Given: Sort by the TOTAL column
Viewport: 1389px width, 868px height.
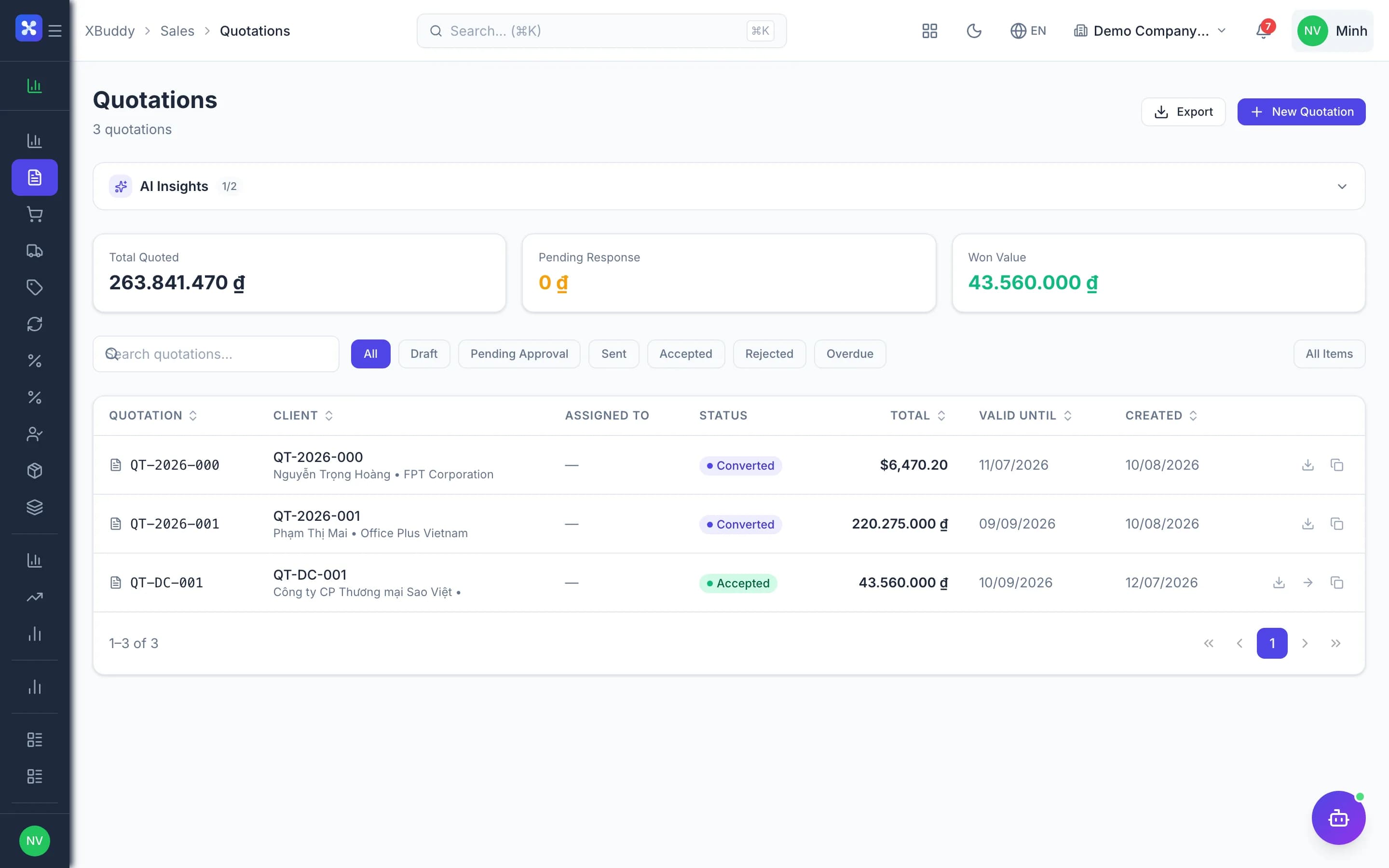Looking at the screenshot, I should point(917,416).
